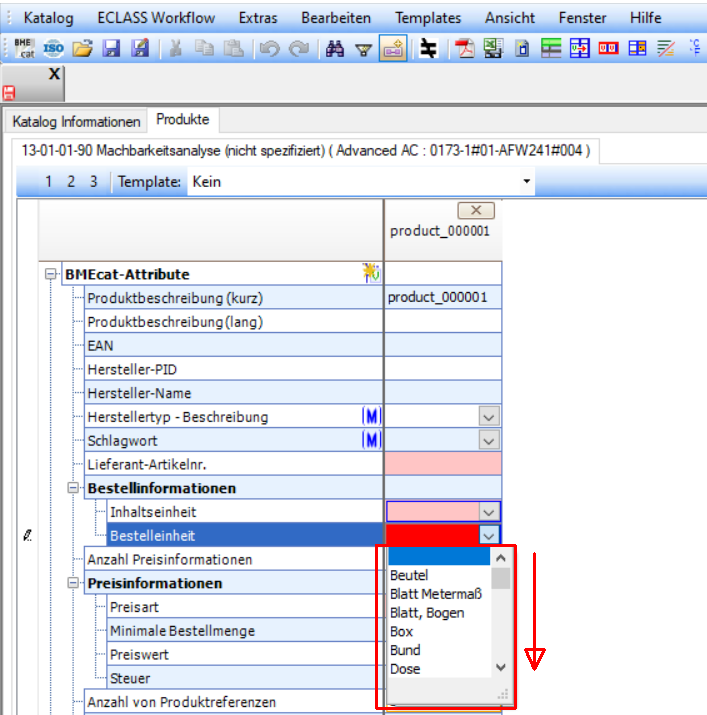Click the blue grid with arrow icon
The image size is (707, 715).
[x=580, y=48]
